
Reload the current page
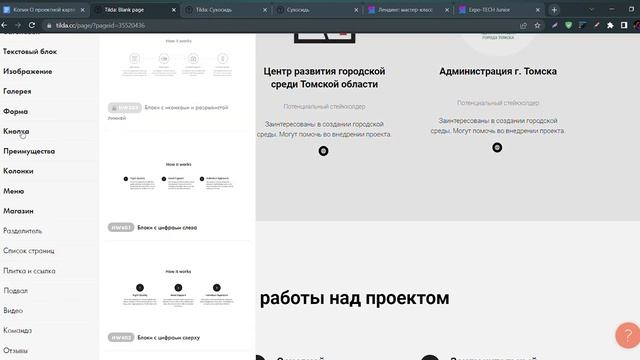[32, 25]
